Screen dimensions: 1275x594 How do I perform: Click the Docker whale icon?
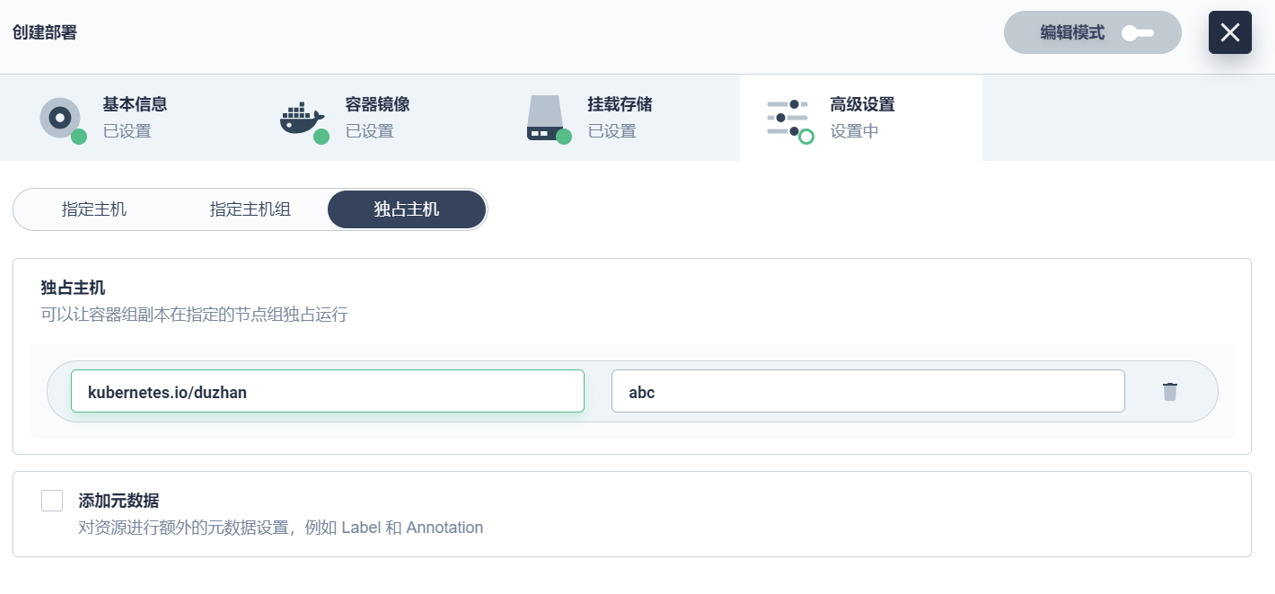click(302, 117)
